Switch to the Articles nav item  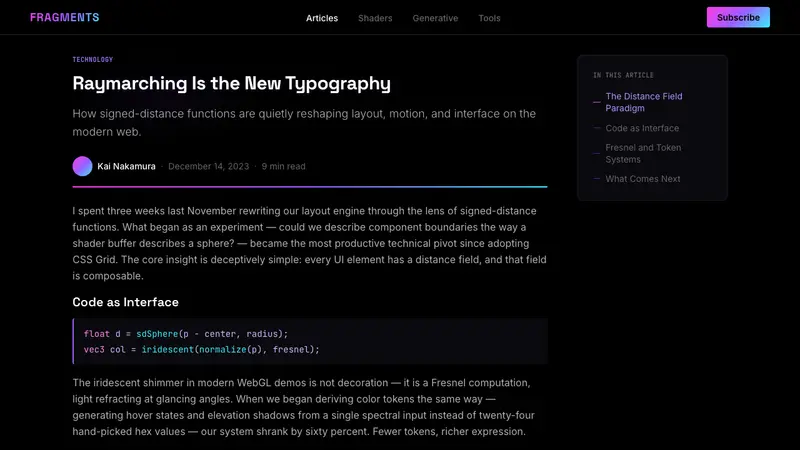coord(322,18)
